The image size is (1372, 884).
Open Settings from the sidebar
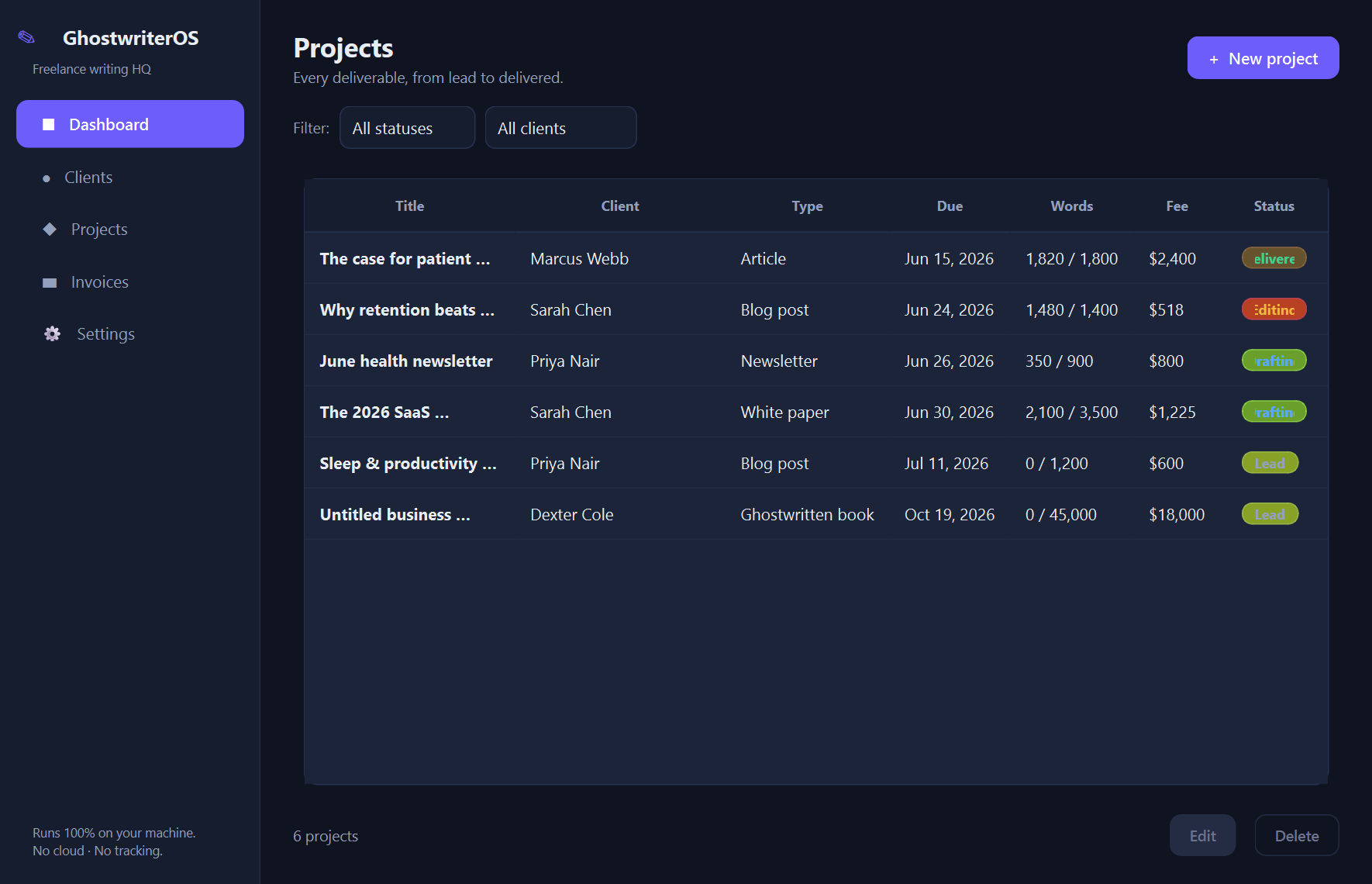coord(130,334)
